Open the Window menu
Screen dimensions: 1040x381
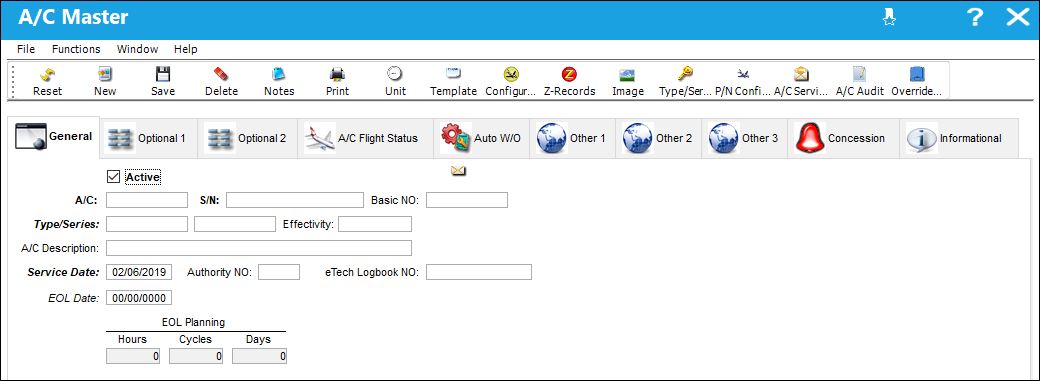point(137,49)
